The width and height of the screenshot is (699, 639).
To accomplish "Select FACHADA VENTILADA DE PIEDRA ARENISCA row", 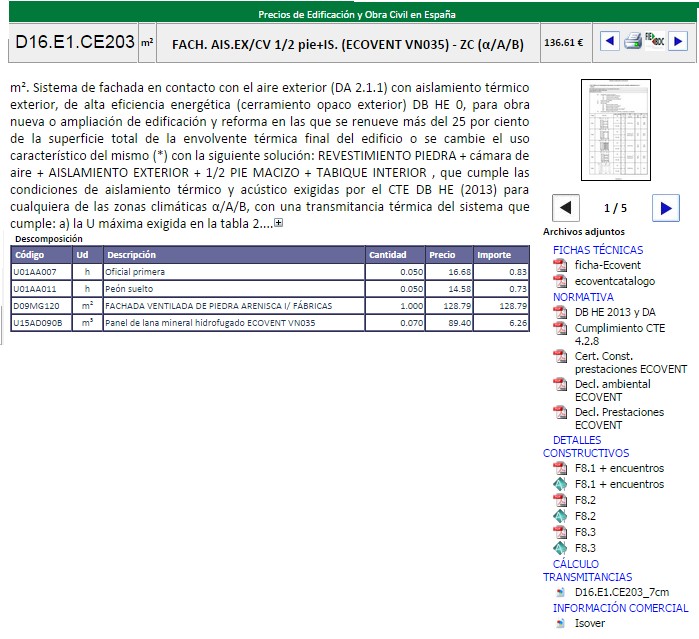I will pyautogui.click(x=270, y=306).
